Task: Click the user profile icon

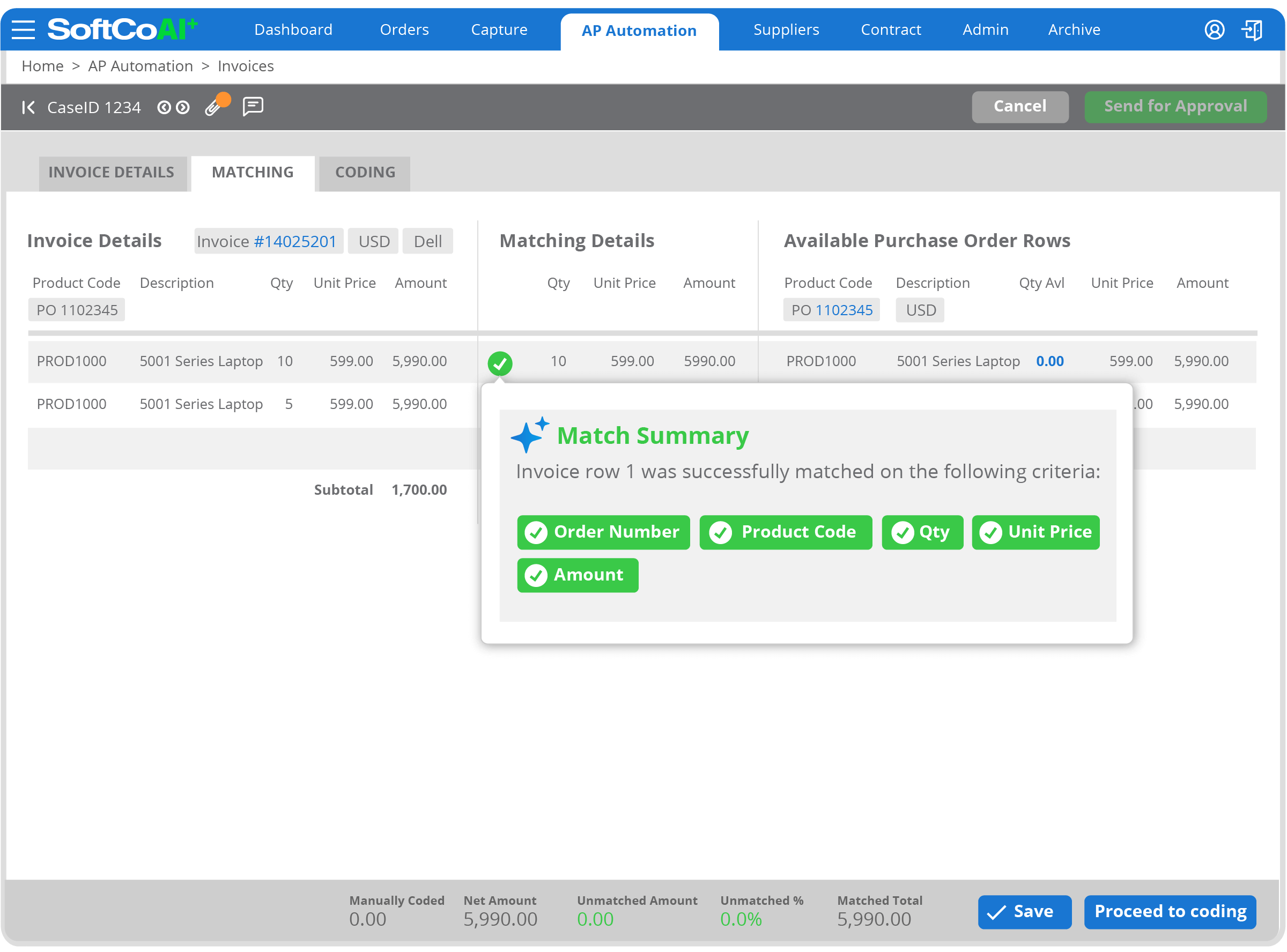Action: 1214,29
